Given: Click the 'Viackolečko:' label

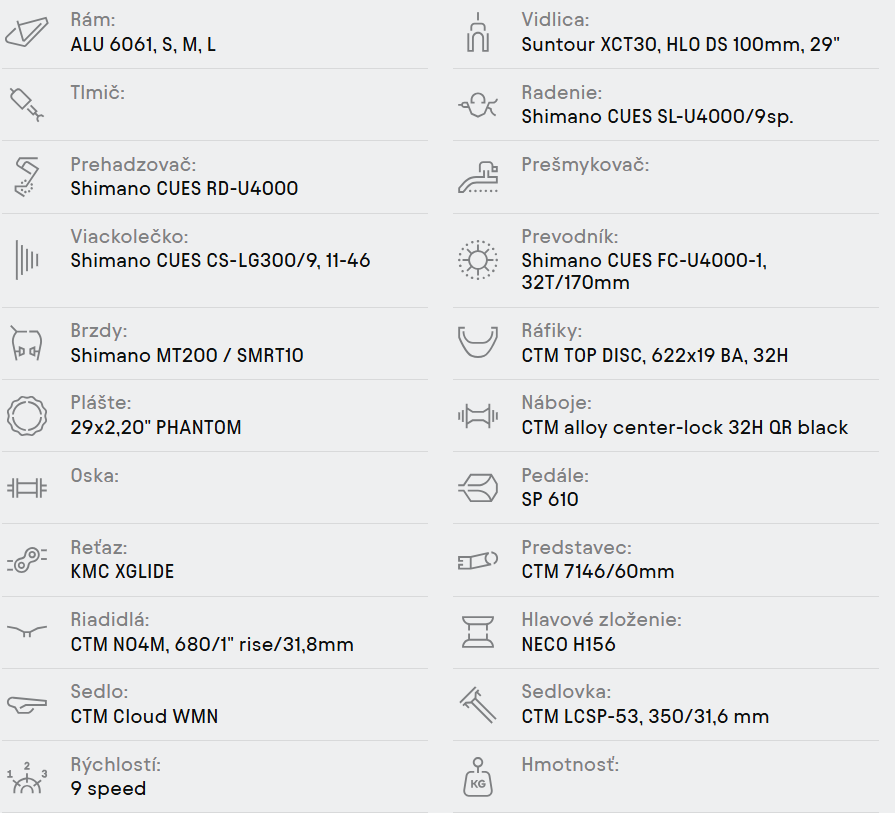Looking at the screenshot, I should pyautogui.click(x=130, y=236).
